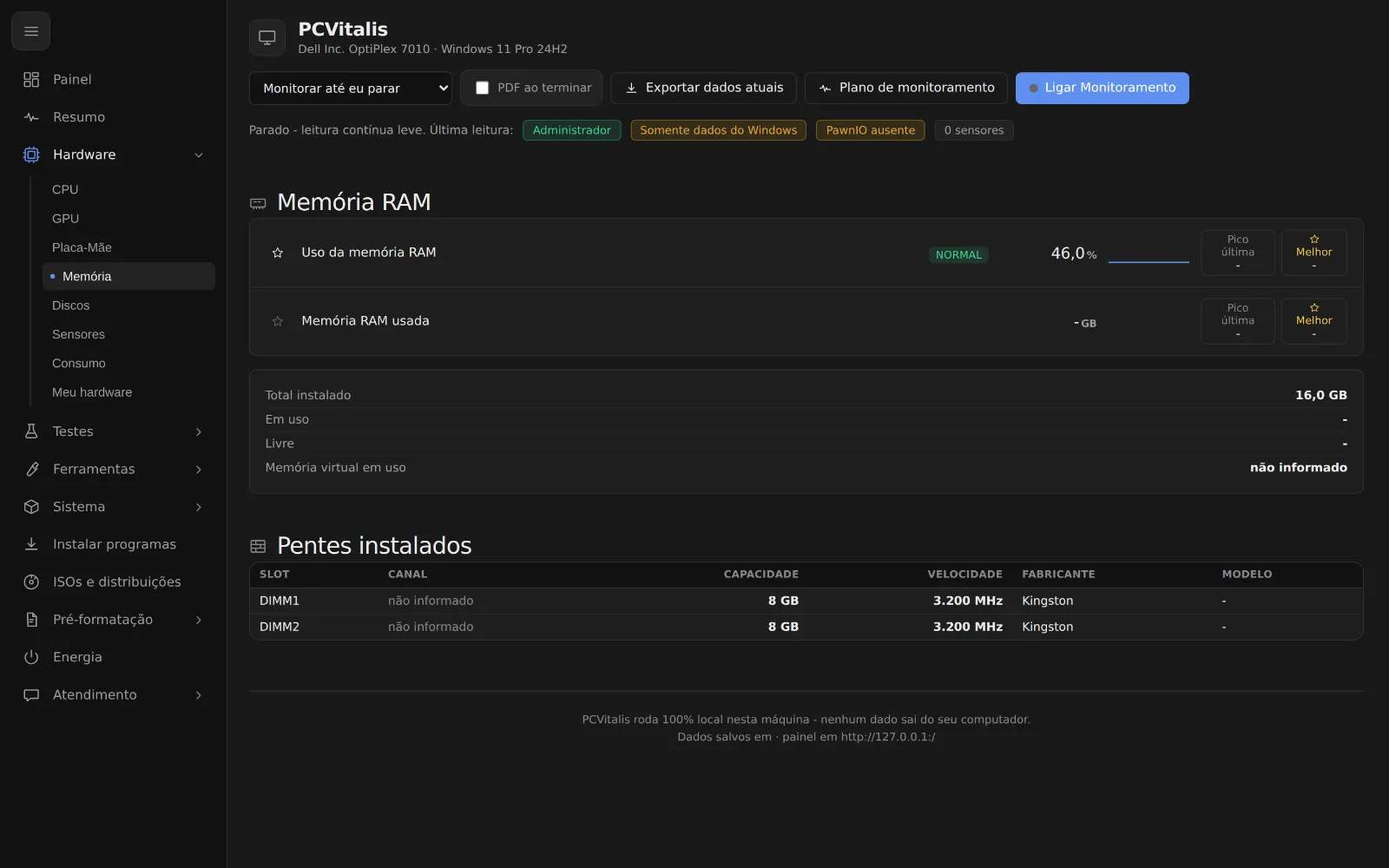
Task: Expand the Ferramentas submenu chevron
Action: tap(199, 470)
